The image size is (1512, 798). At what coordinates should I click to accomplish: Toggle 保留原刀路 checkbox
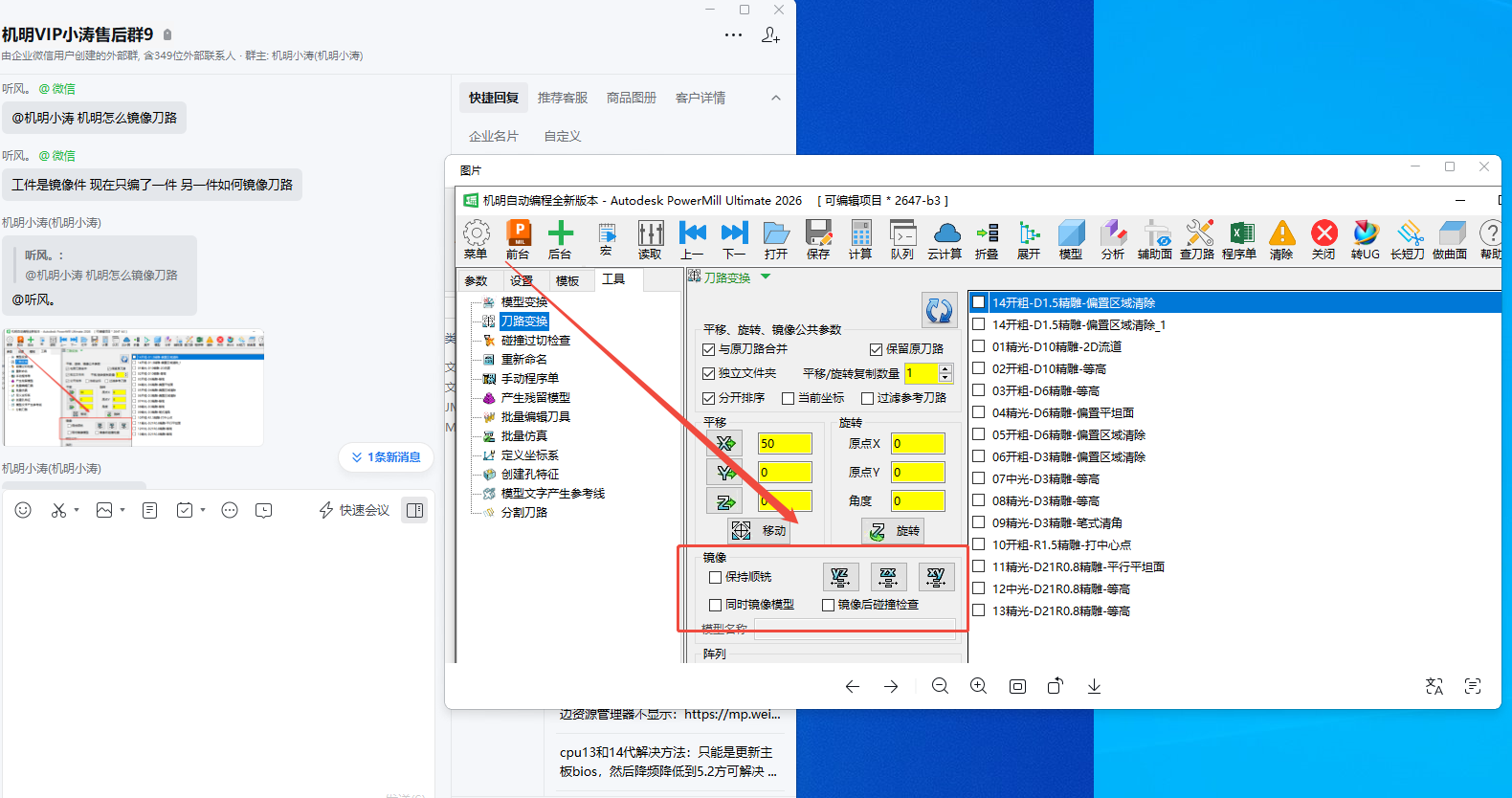point(876,349)
